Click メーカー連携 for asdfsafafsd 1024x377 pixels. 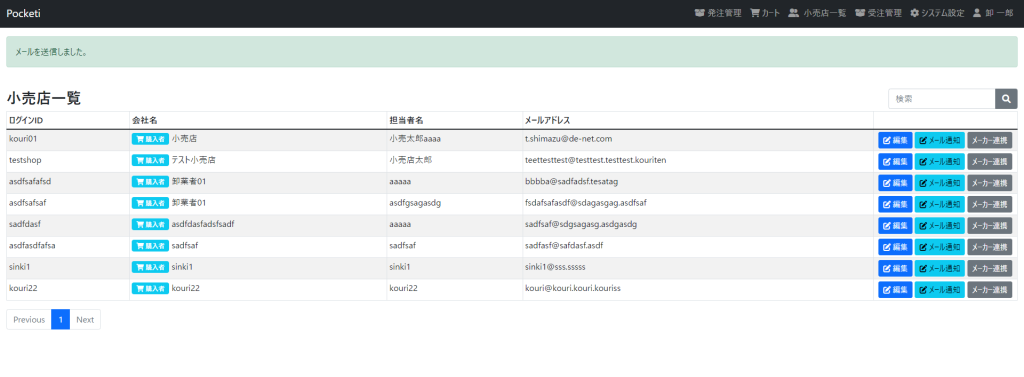989,183
